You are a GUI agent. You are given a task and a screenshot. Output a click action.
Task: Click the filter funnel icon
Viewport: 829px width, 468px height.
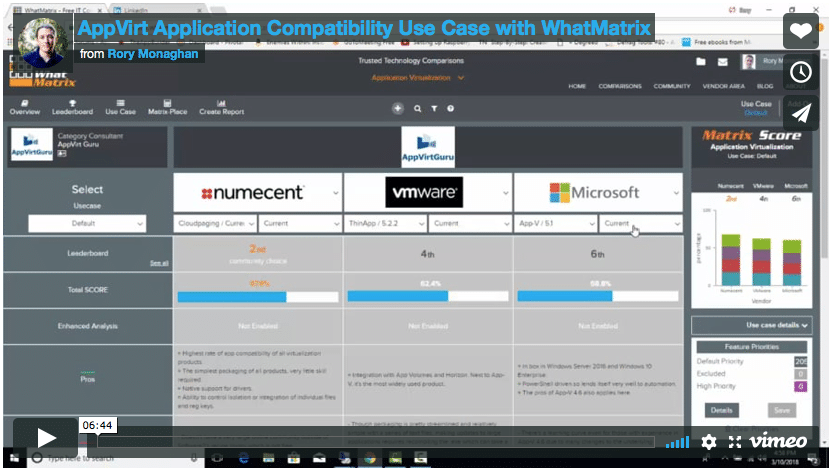pyautogui.click(x=434, y=108)
